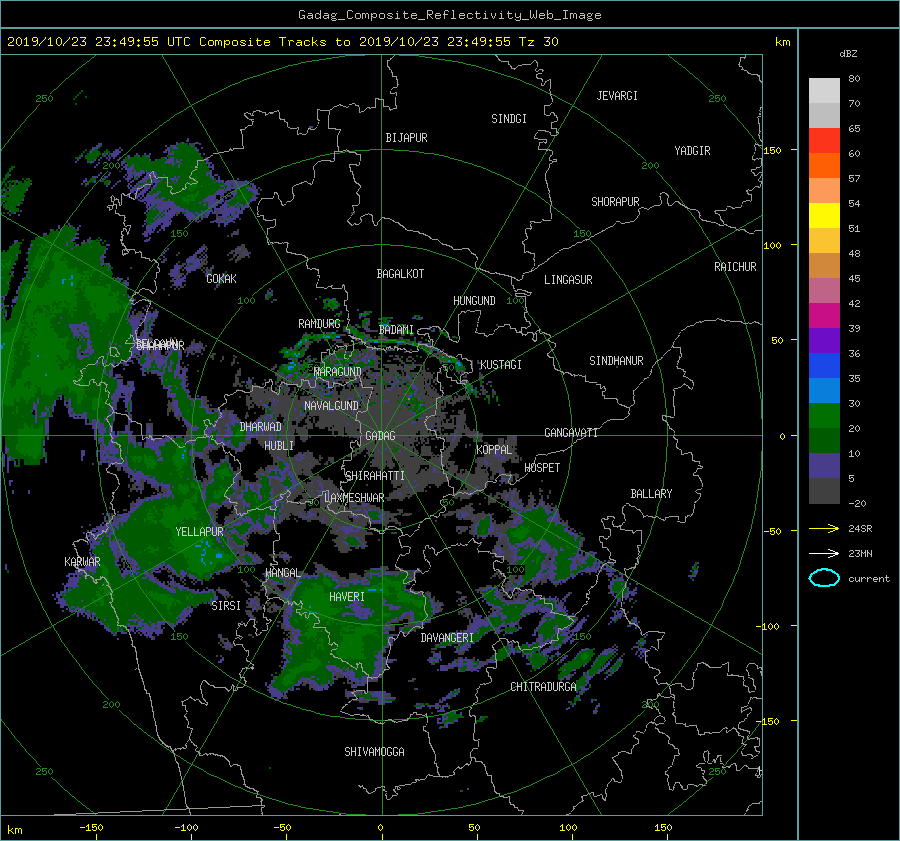Click the GADAG radar center label
The height and width of the screenshot is (841, 900).
(381, 436)
